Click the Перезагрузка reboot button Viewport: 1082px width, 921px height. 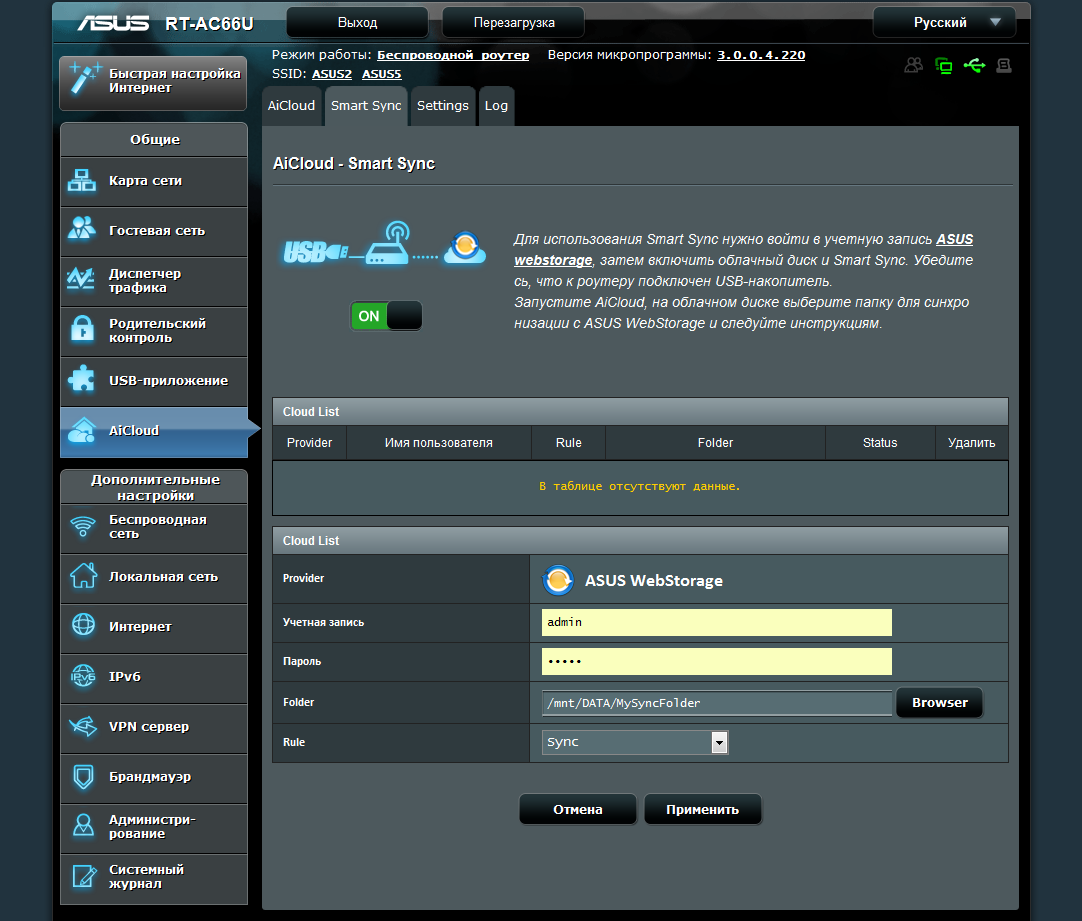tap(513, 23)
